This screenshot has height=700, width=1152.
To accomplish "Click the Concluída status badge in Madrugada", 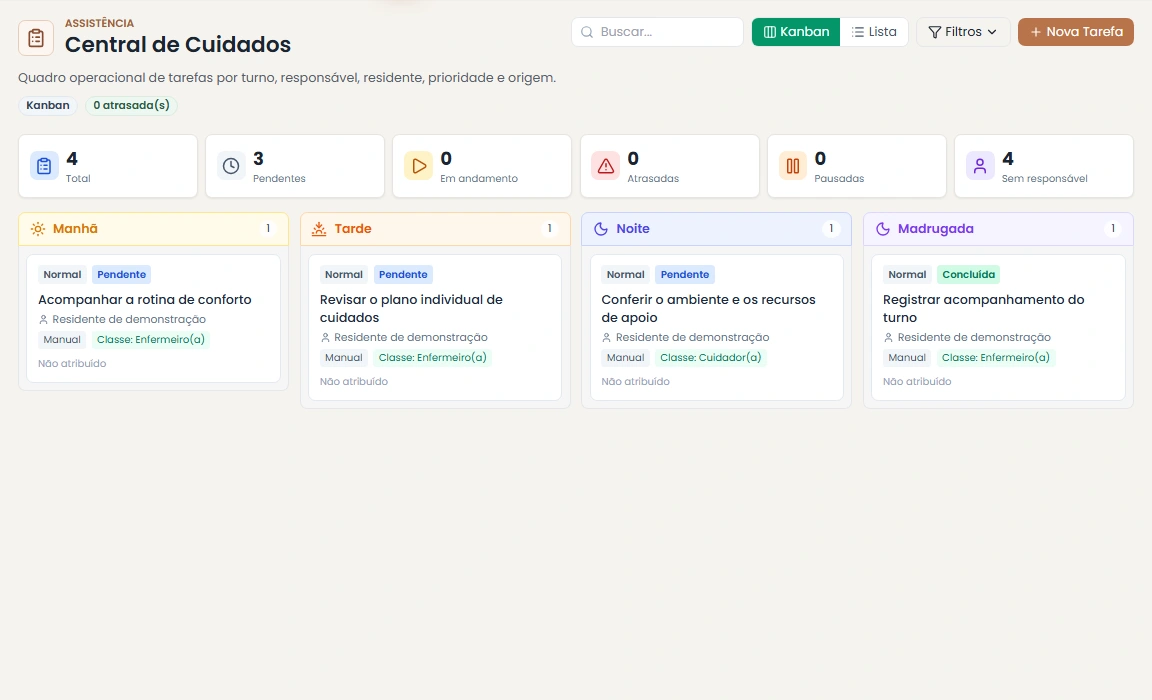I will coord(968,275).
